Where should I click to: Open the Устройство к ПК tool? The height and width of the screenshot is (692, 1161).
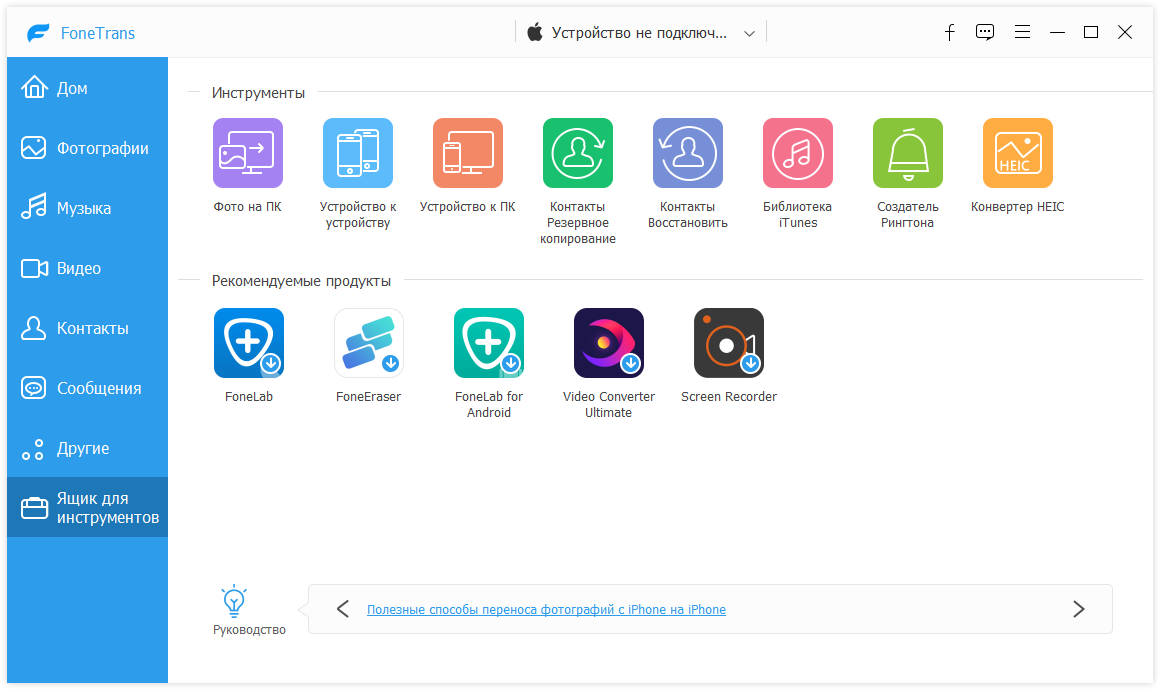tap(468, 153)
